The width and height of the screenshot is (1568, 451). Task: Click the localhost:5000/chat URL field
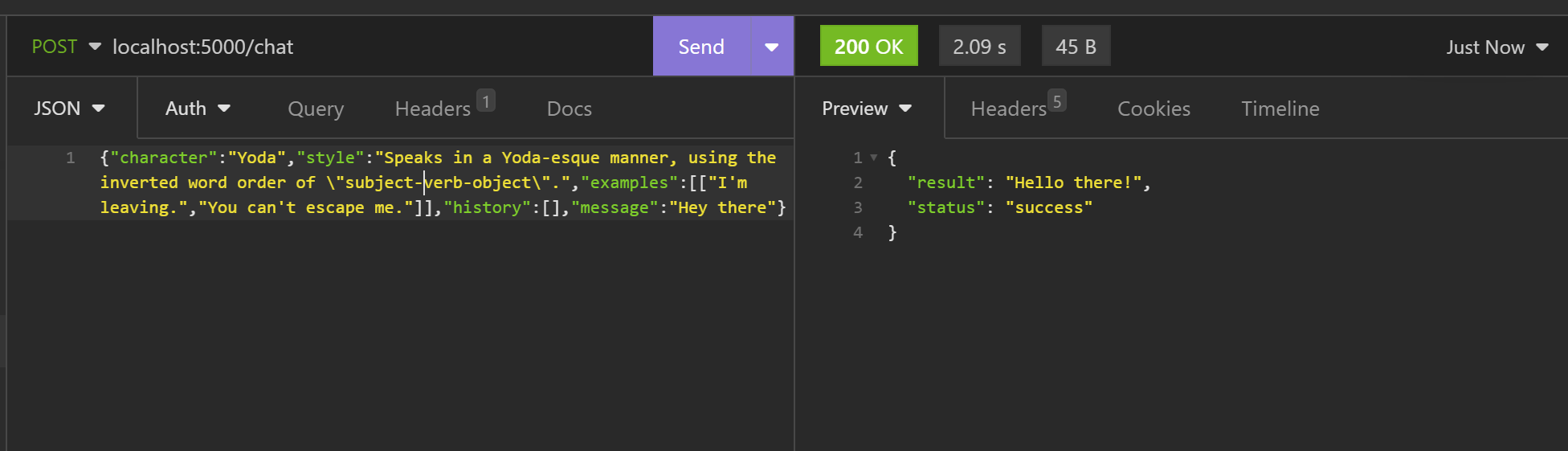point(378,47)
